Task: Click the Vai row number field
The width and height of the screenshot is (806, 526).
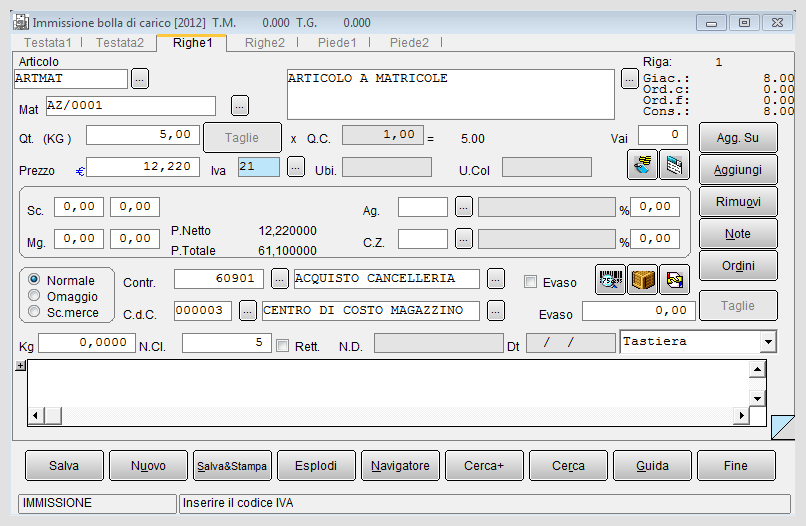Action: coord(663,135)
